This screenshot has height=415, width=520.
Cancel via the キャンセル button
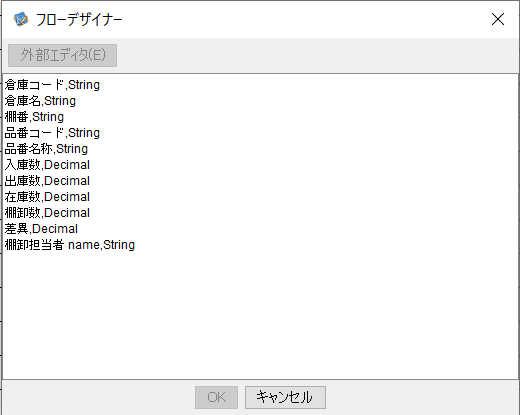(x=285, y=397)
